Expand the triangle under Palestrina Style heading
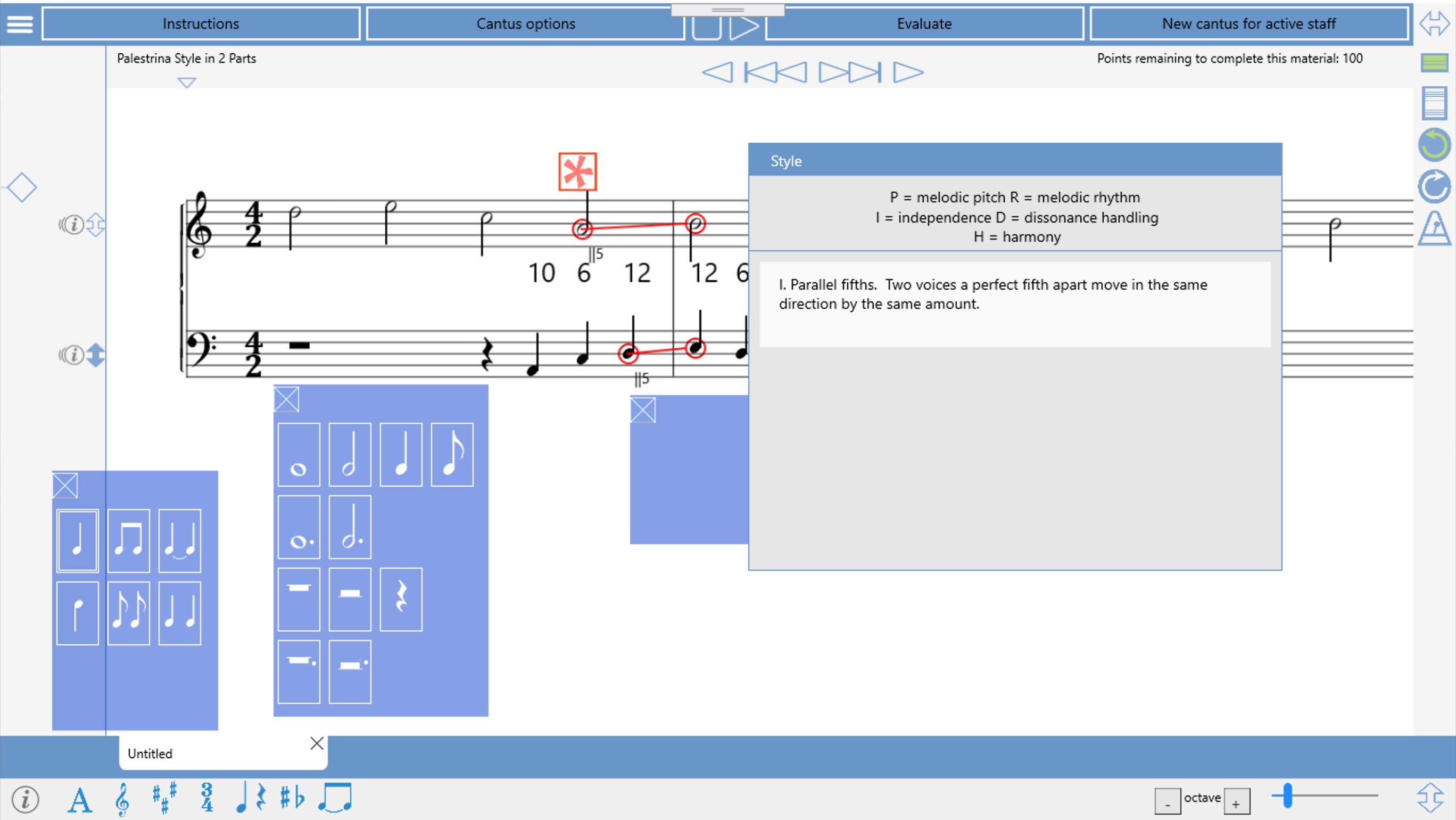1456x820 pixels. tap(186, 83)
